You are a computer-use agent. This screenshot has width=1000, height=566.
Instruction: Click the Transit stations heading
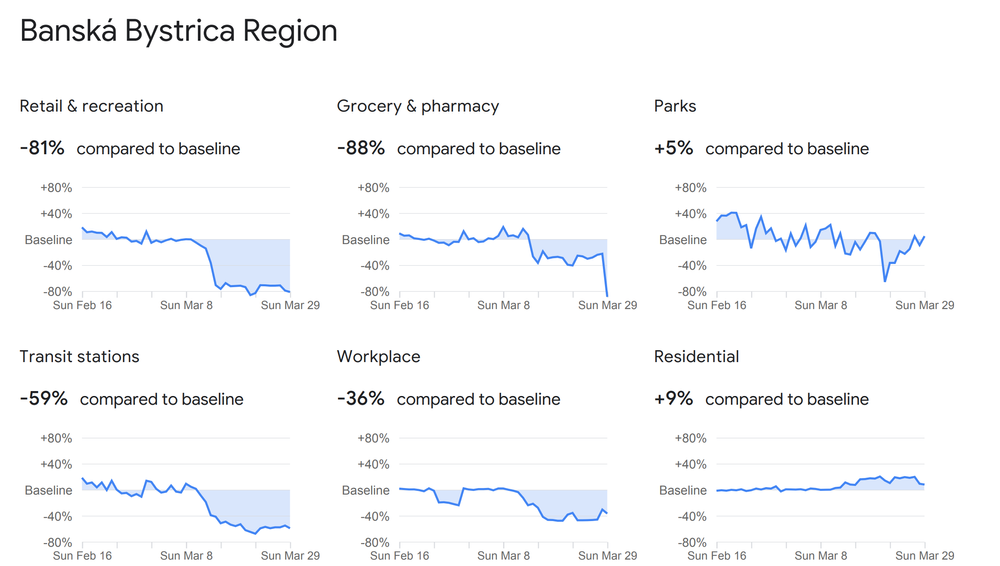(x=79, y=356)
